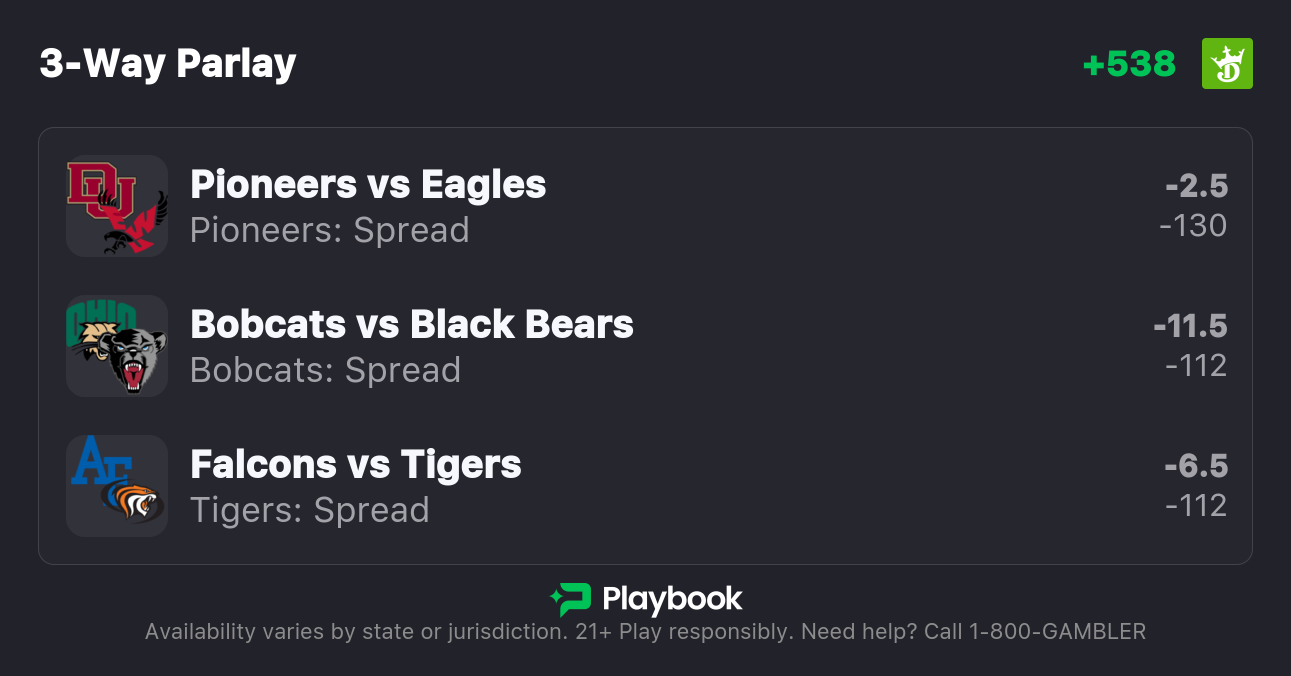Click the +538 parlay odds

coord(1129,64)
